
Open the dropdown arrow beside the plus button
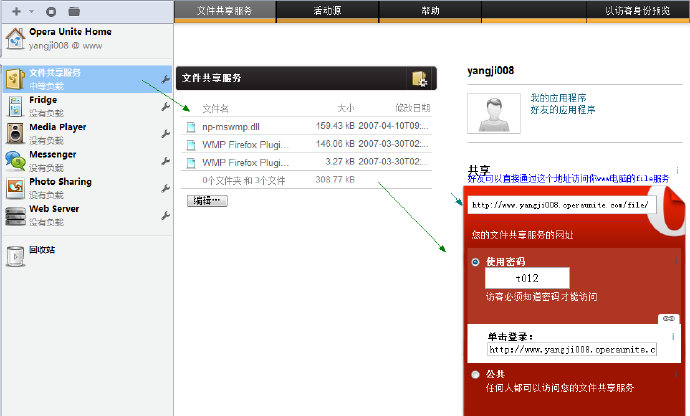(x=31, y=11)
